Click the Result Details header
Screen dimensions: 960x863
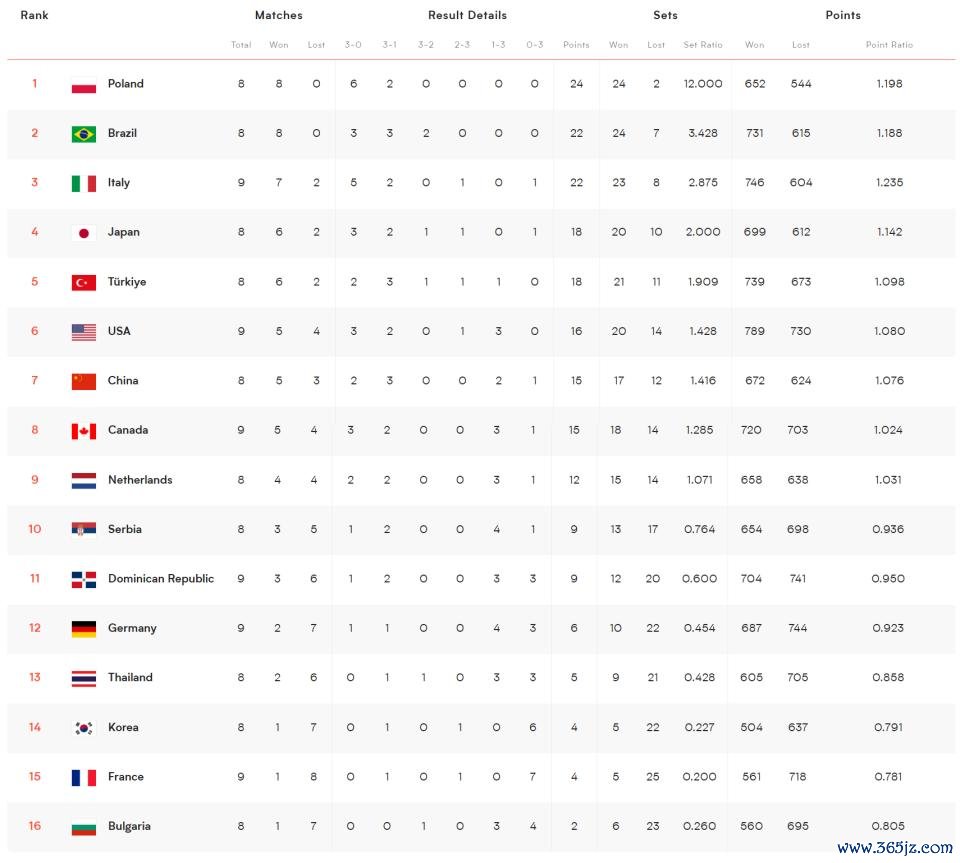pos(467,15)
